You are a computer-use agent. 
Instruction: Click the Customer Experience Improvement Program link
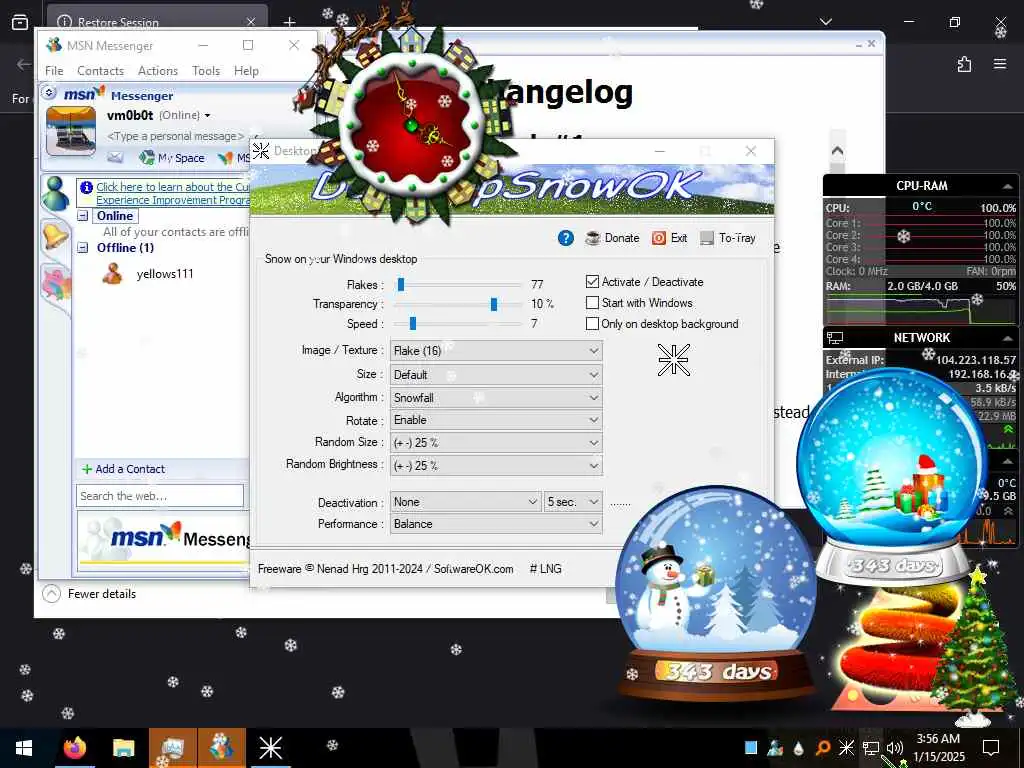[172, 193]
